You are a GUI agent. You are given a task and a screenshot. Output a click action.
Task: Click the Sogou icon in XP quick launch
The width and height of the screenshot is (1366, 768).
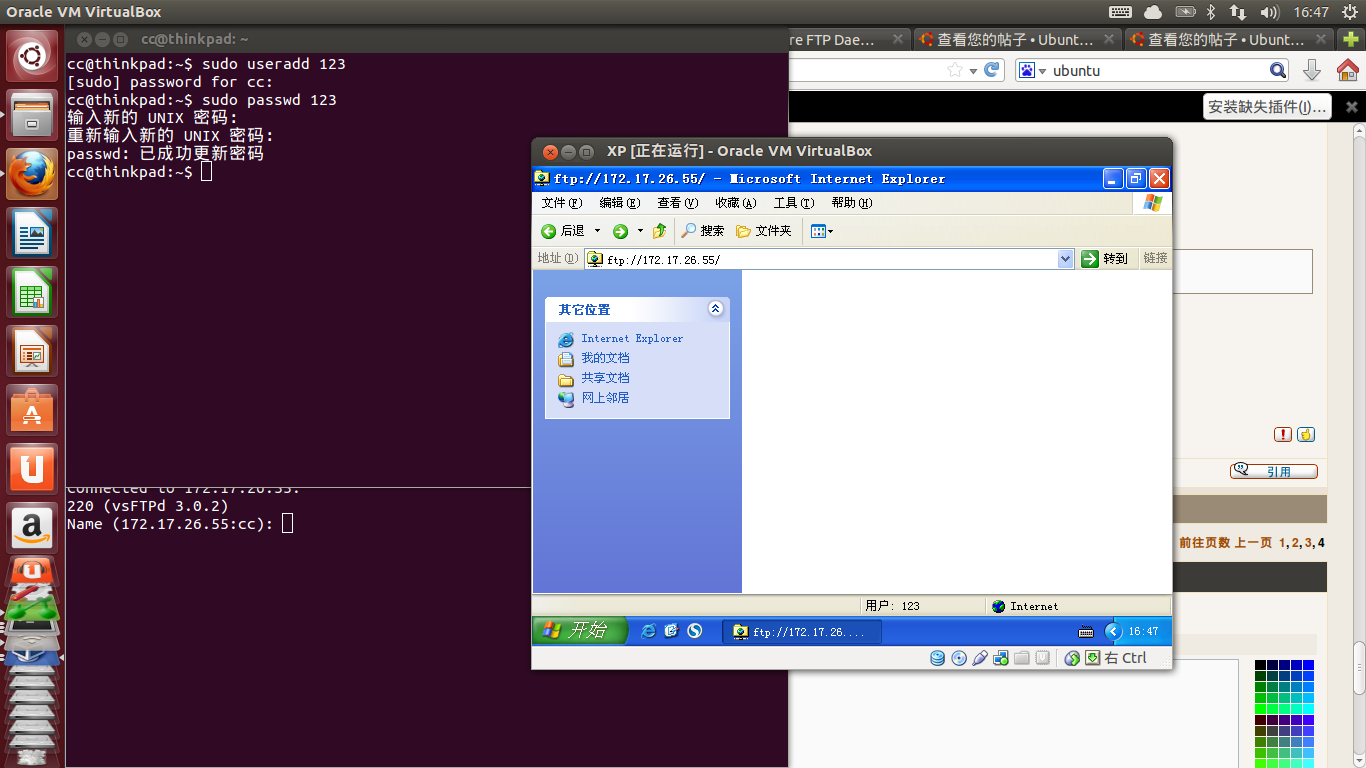tap(694, 631)
